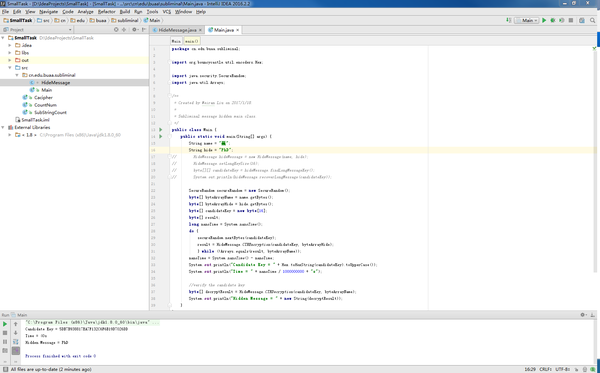Click the cursor position 16:29 in status bar

(x=530, y=369)
